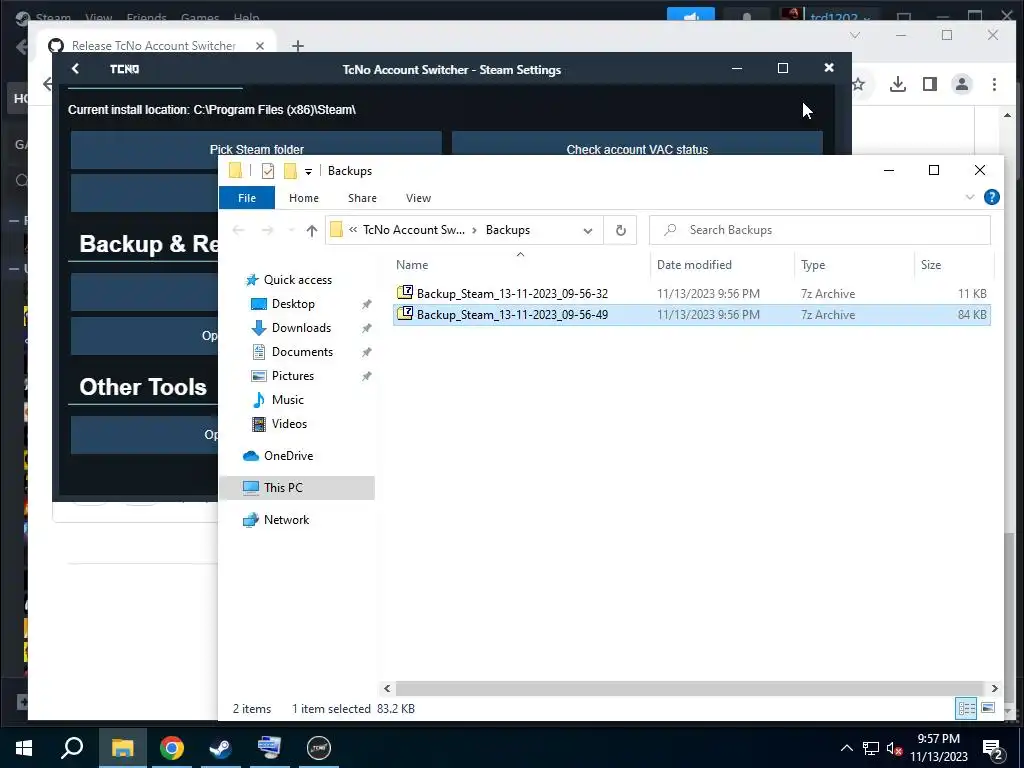Image resolution: width=1024 pixels, height=768 pixels.
Task: Open a new Chrome tab with plus button
Action: coord(298,46)
